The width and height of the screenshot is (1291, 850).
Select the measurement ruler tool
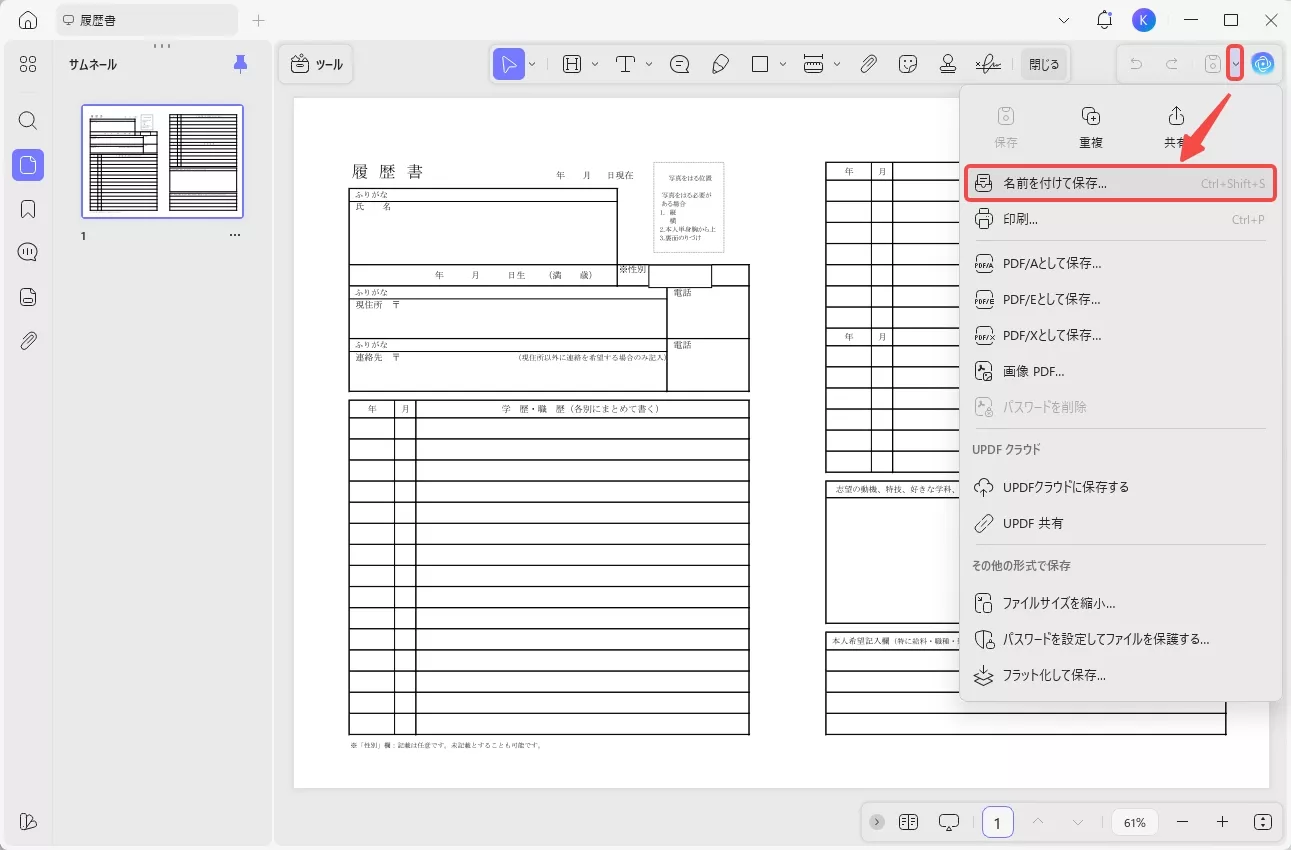click(814, 64)
